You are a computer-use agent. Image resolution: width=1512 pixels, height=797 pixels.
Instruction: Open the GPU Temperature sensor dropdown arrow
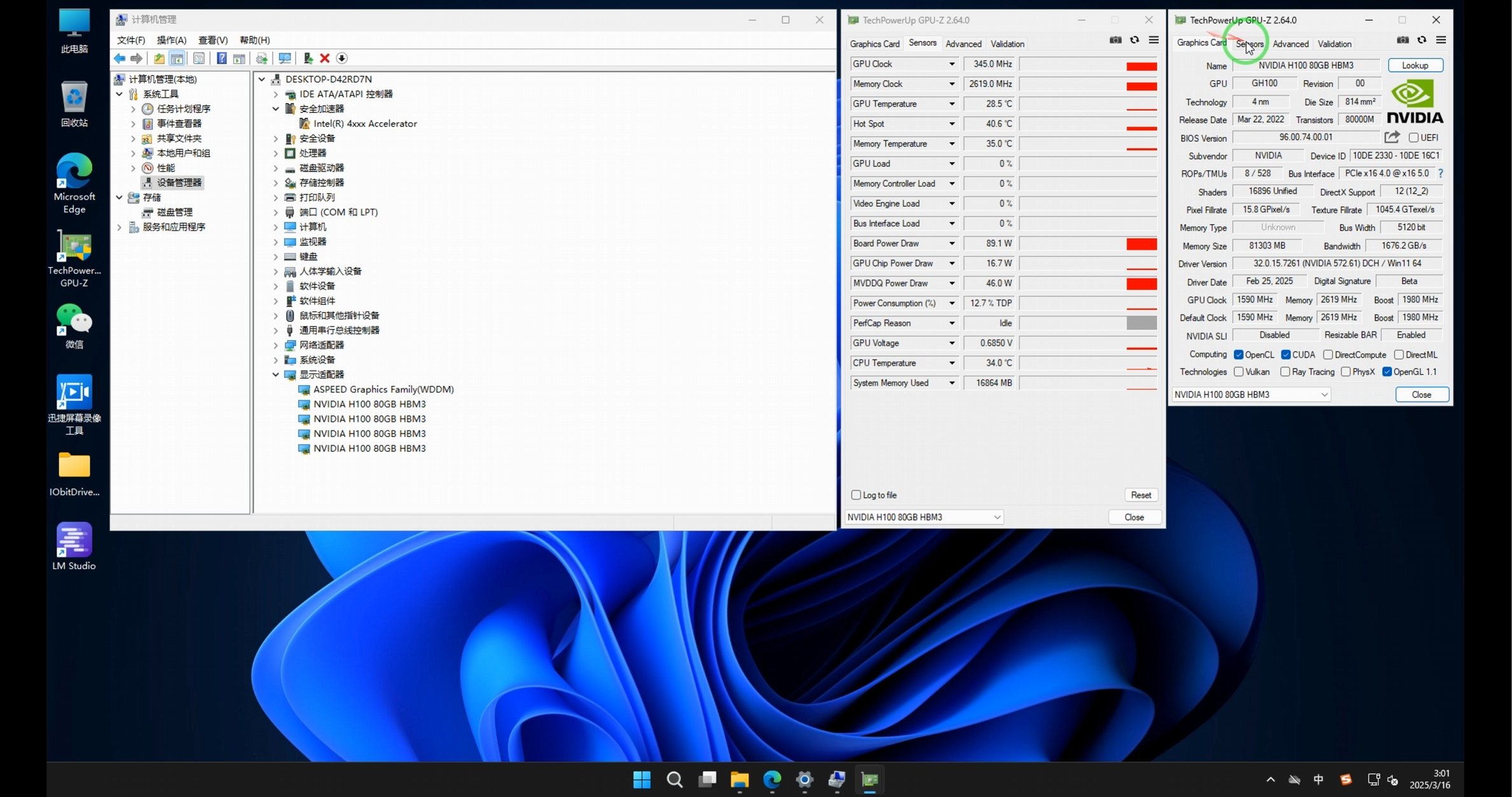coord(952,104)
